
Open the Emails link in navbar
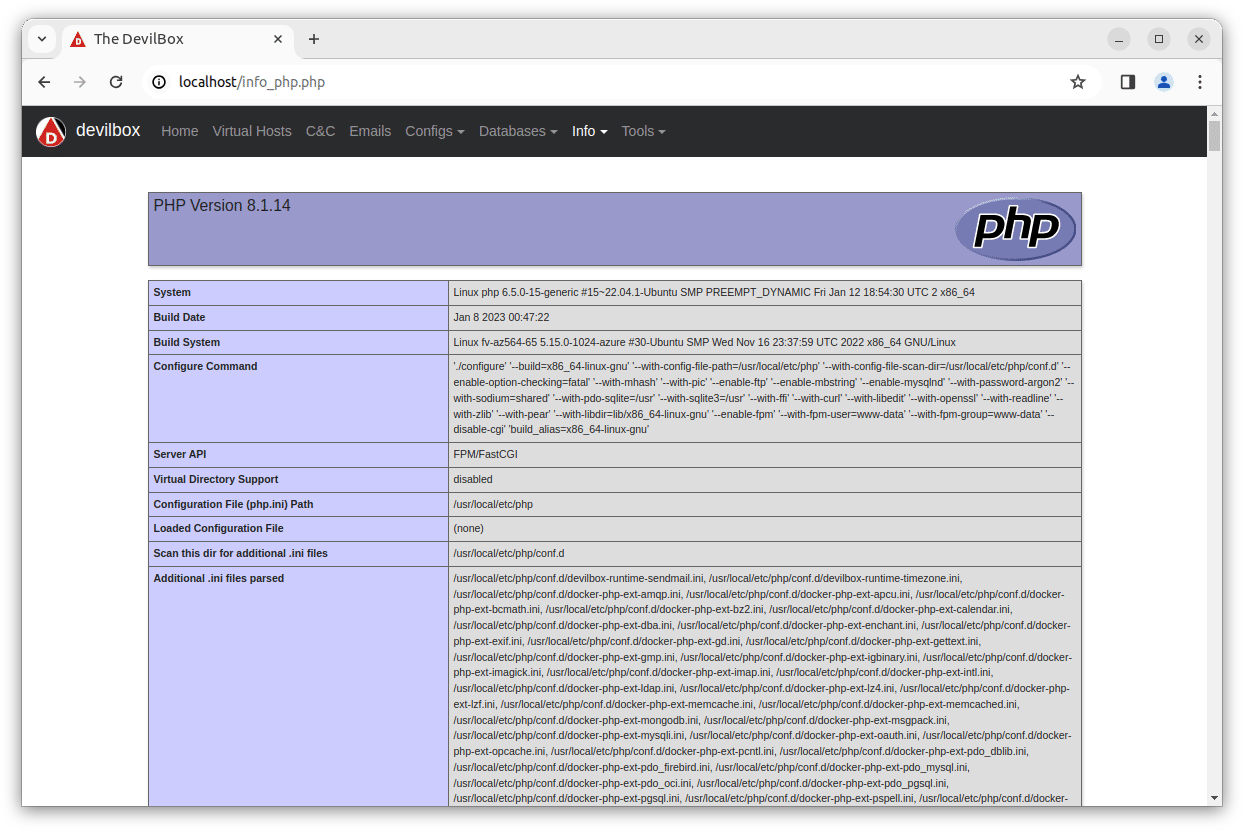[x=370, y=131]
